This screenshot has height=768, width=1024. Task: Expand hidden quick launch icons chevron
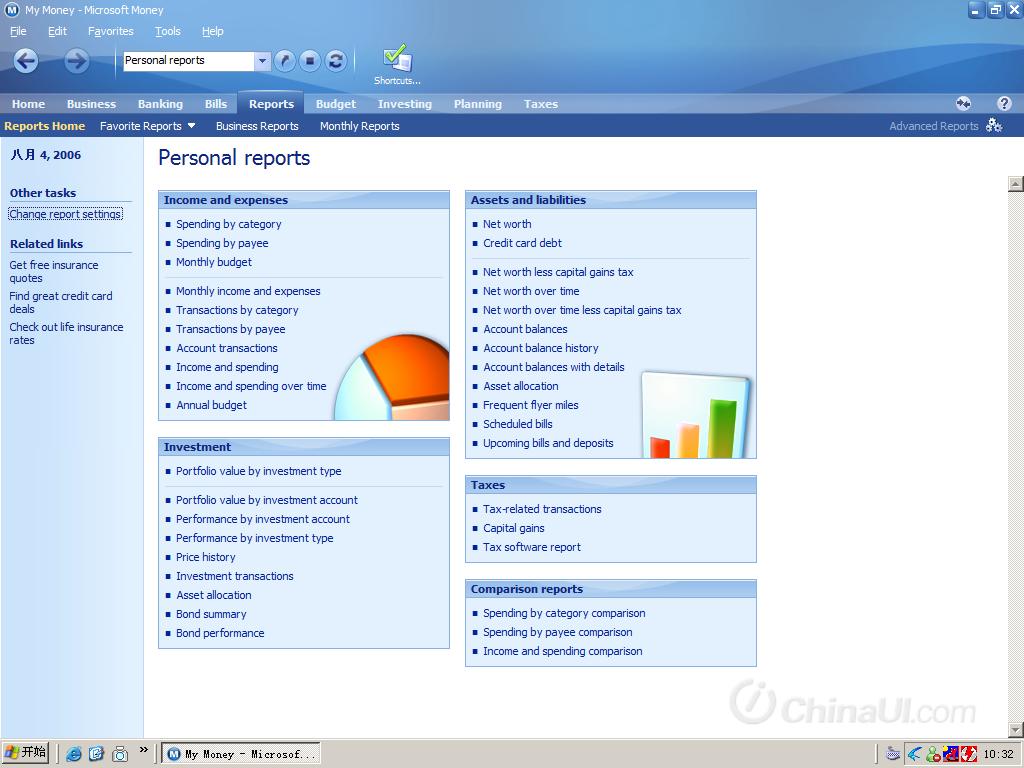tap(144, 750)
